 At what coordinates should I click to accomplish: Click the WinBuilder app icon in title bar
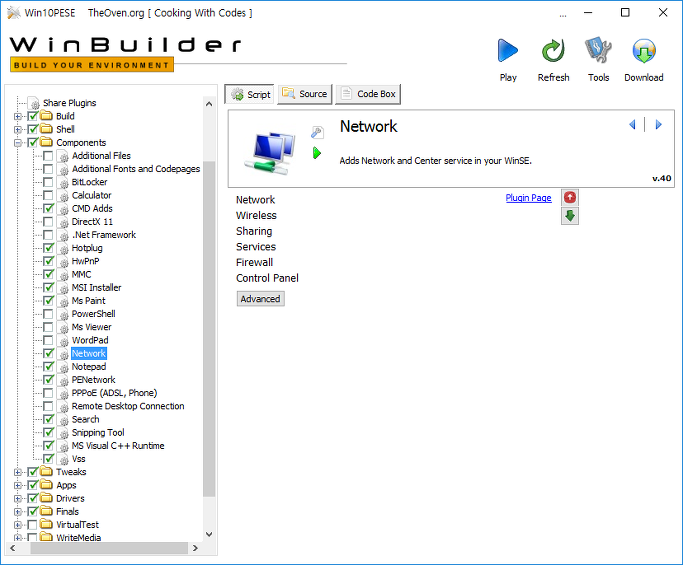[x=14, y=13]
